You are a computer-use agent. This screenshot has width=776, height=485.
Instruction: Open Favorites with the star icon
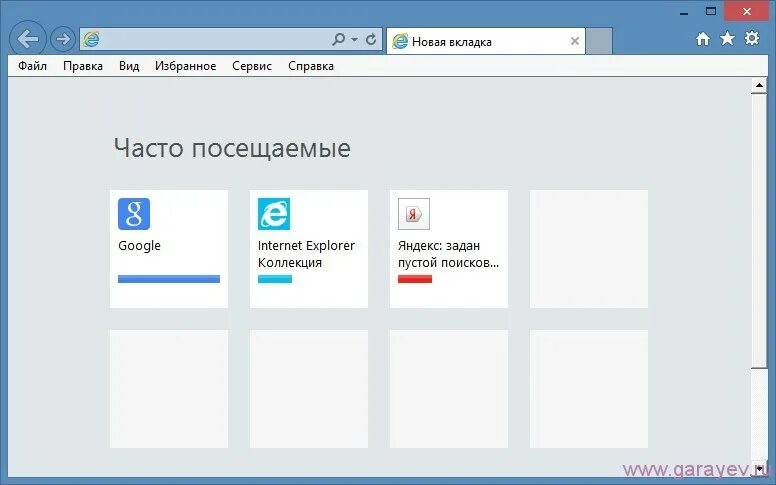pyautogui.click(x=727, y=38)
